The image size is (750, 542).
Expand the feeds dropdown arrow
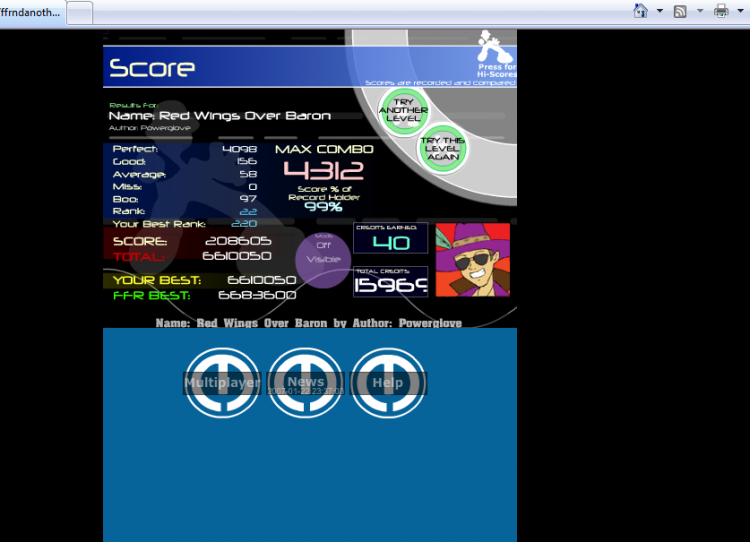pyautogui.click(x=700, y=11)
